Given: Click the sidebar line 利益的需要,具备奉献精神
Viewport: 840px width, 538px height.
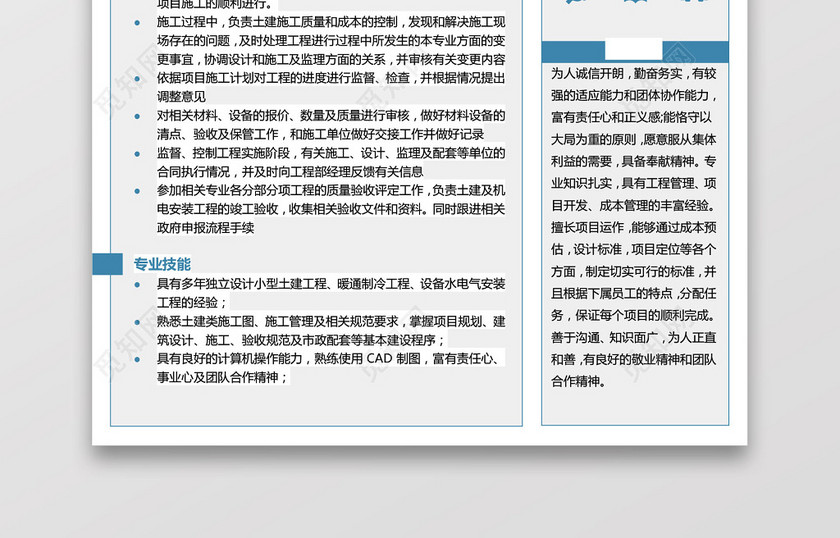Looking at the screenshot, I should [x=634, y=161].
